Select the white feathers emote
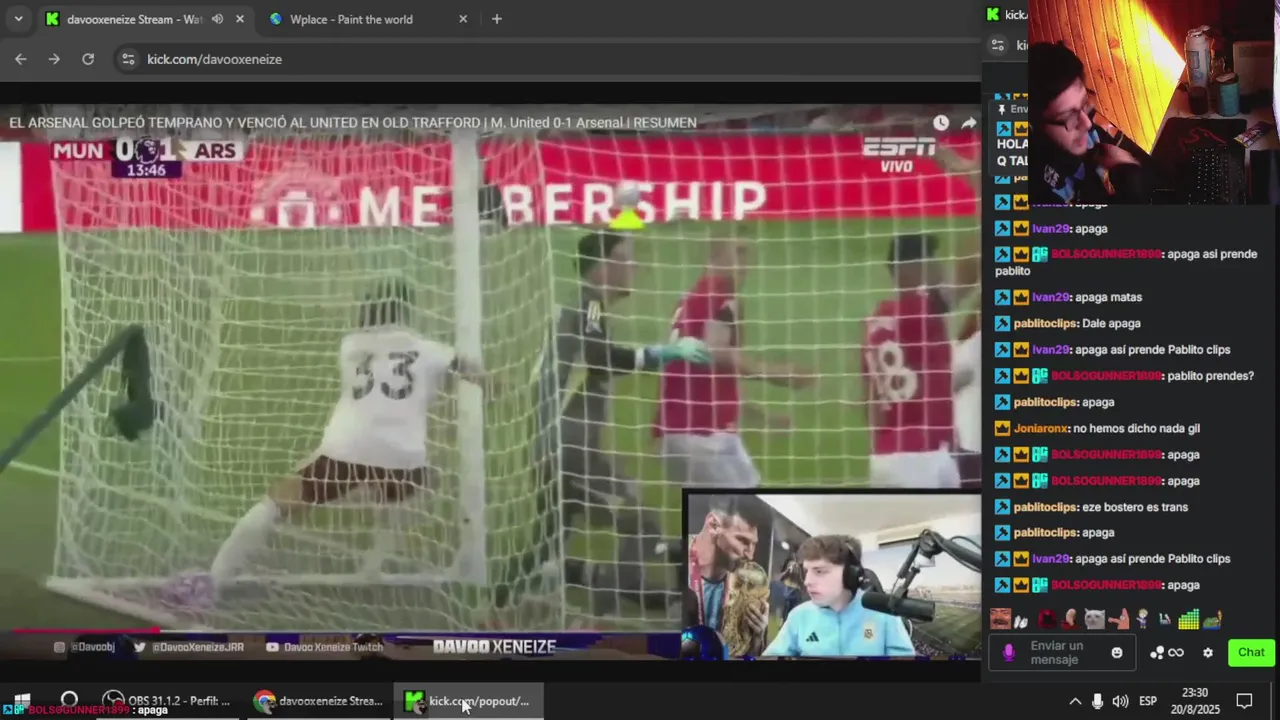The width and height of the screenshot is (1280, 720). pyautogui.click(x=1022, y=620)
